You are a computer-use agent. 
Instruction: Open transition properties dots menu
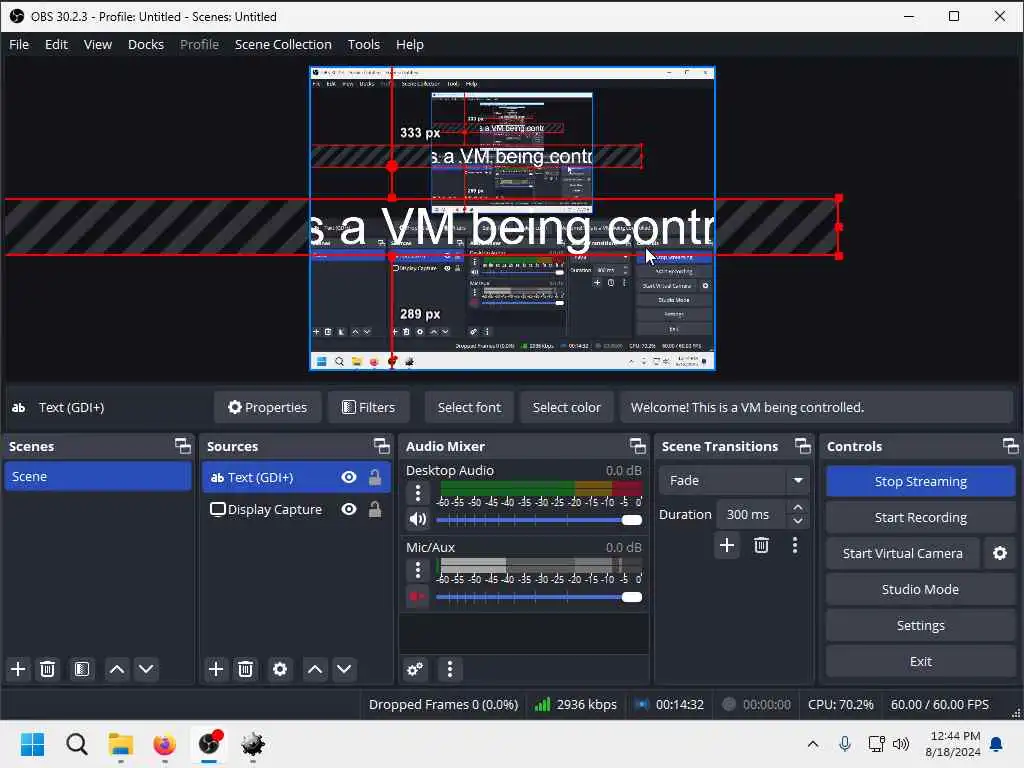click(795, 545)
